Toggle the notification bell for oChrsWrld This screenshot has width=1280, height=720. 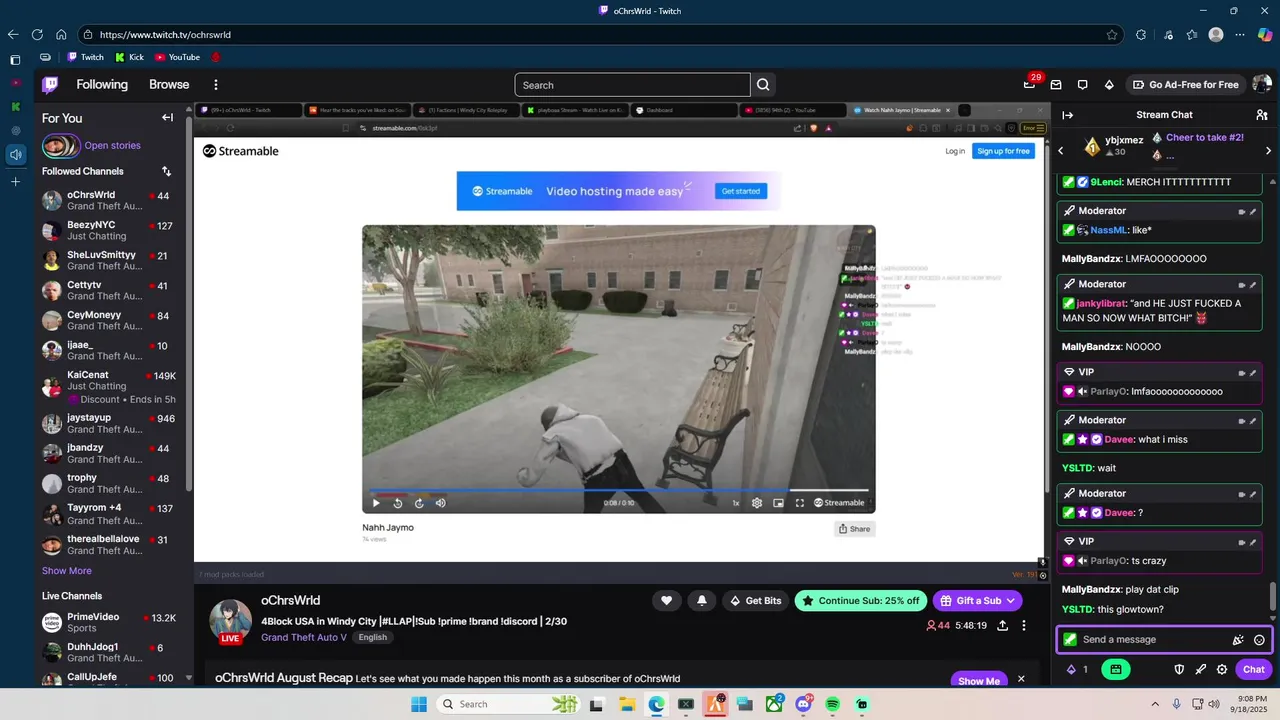701,600
